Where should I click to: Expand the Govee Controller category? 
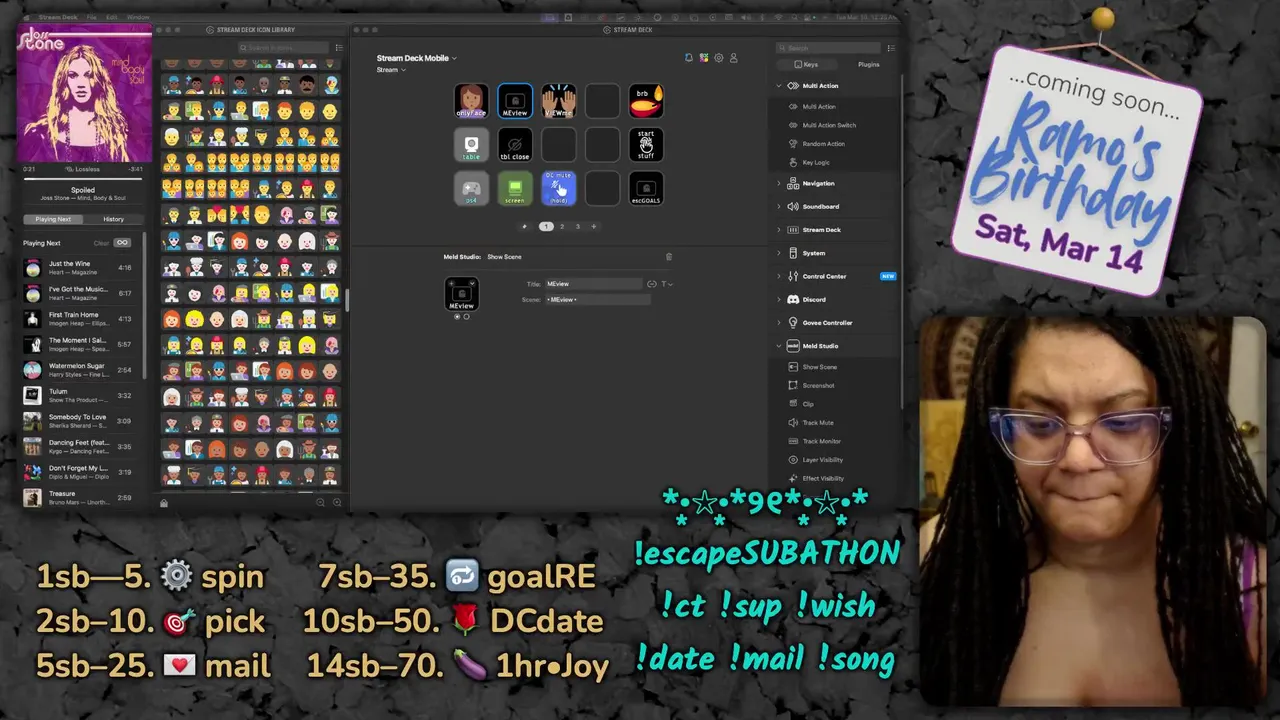pyautogui.click(x=779, y=323)
